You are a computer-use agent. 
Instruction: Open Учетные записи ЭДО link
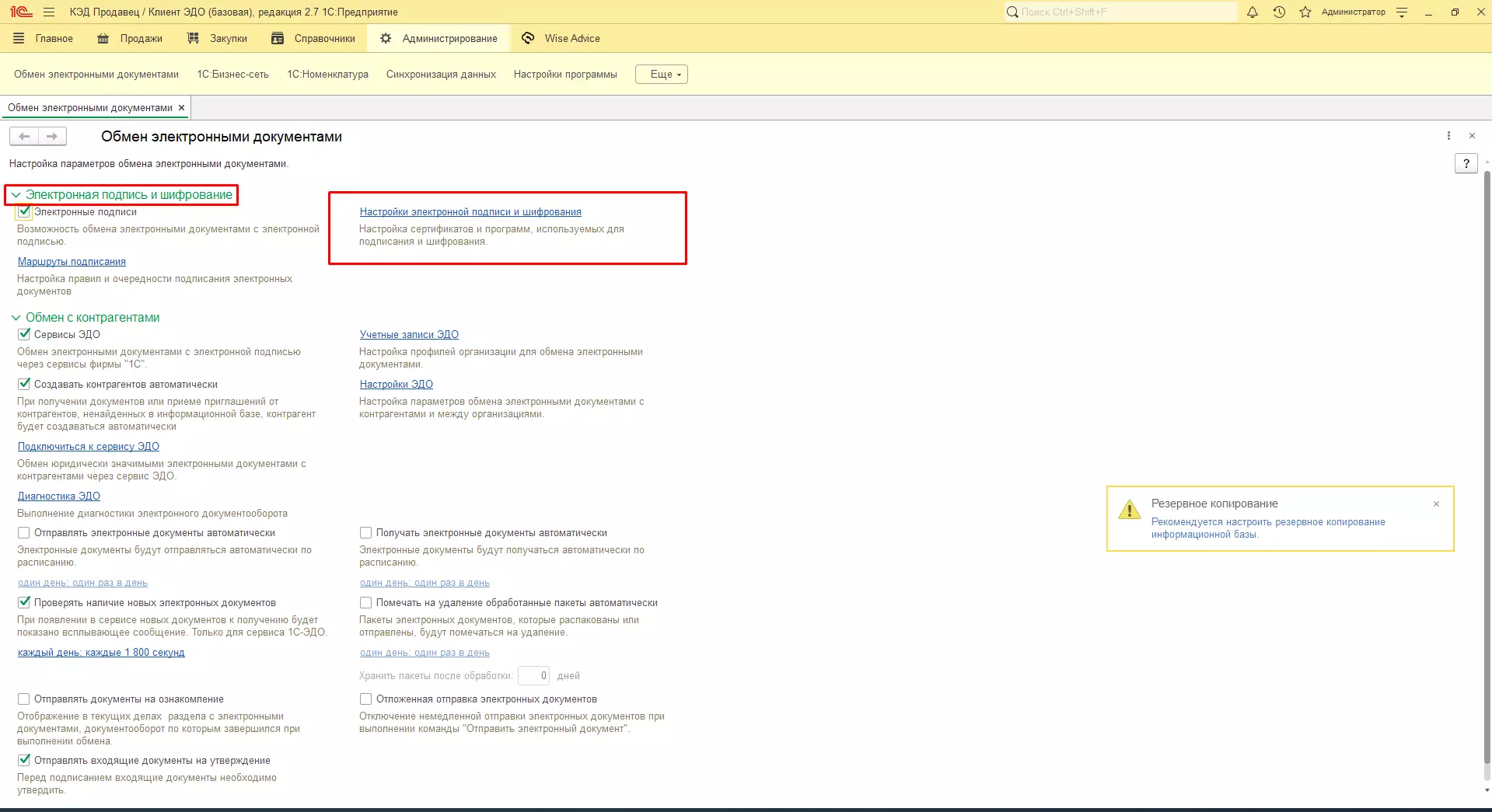click(409, 335)
